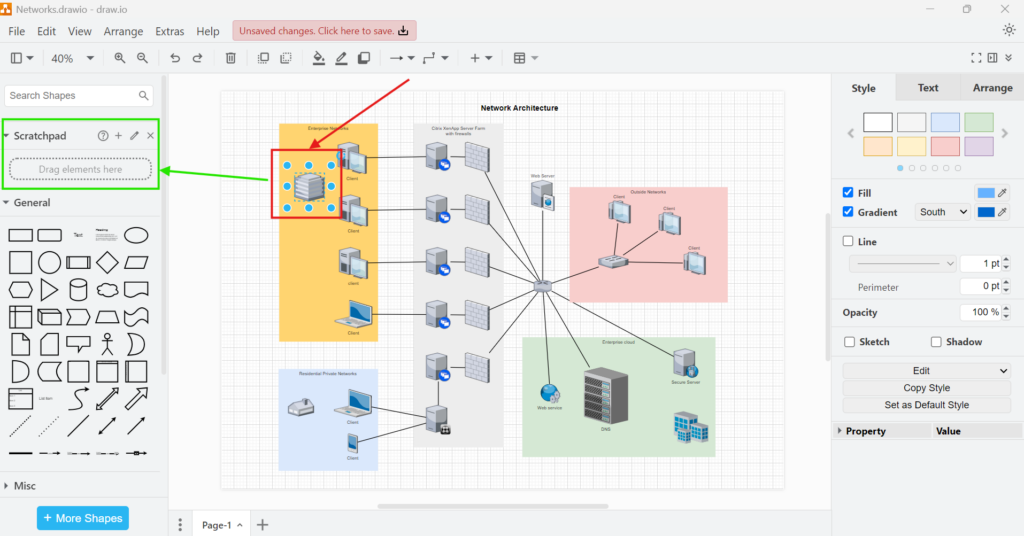
Task: Click the Undo arrow icon
Action: point(175,59)
